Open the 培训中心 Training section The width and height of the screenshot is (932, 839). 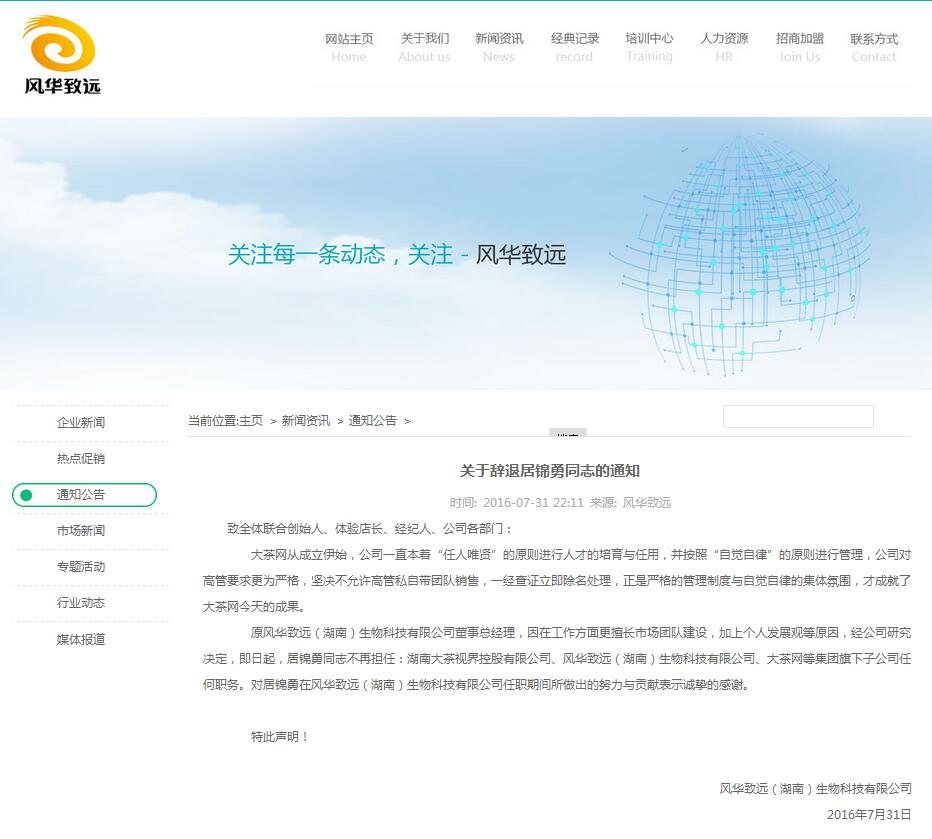click(649, 47)
